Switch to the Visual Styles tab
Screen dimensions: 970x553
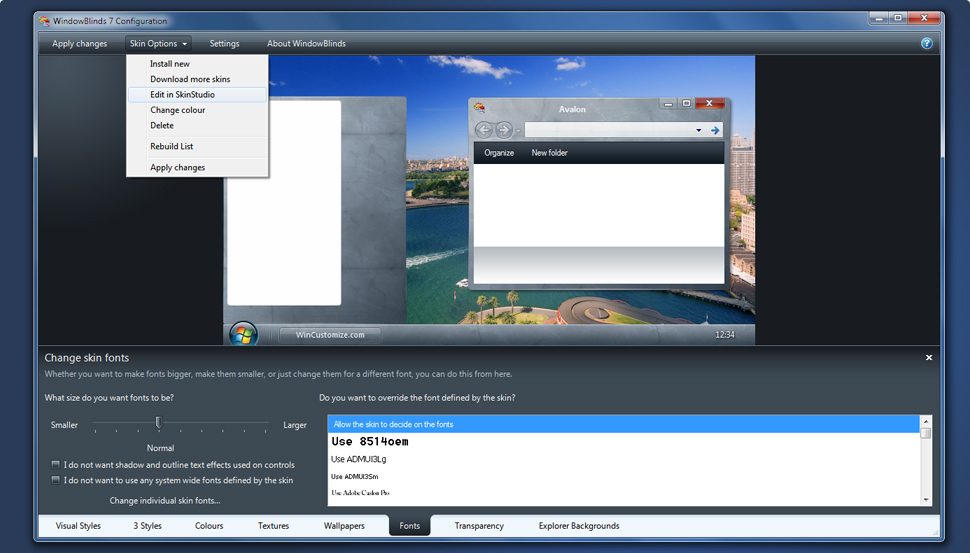click(x=78, y=526)
